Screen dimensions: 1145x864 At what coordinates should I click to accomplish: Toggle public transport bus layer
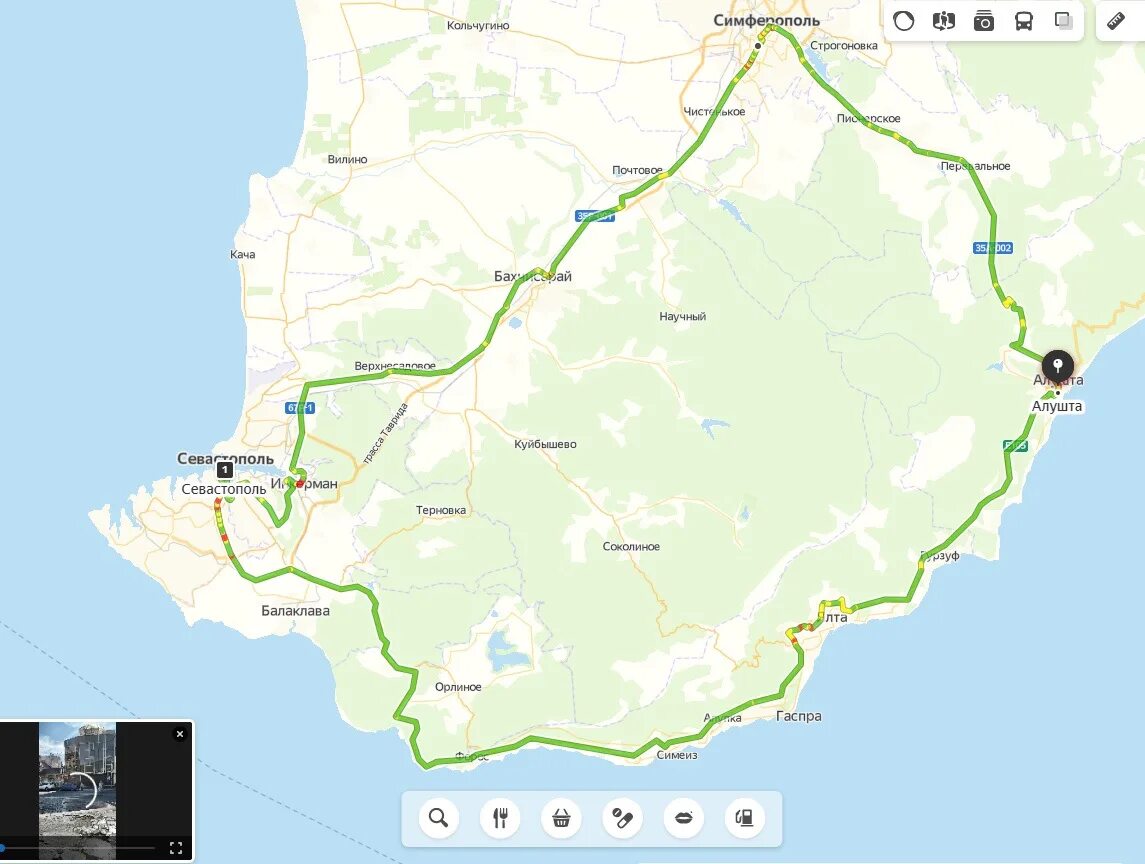(1024, 20)
